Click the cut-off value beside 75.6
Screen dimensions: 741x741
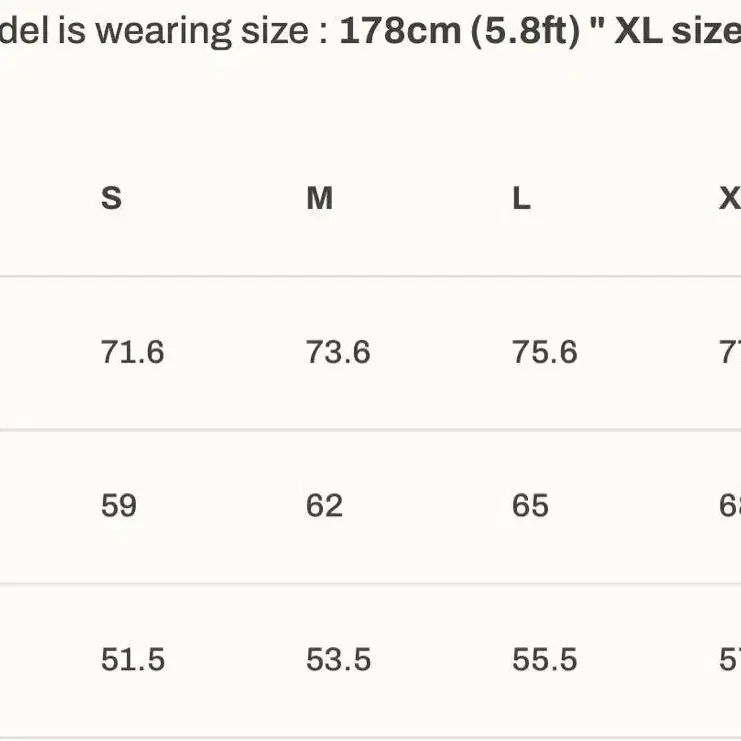point(730,352)
